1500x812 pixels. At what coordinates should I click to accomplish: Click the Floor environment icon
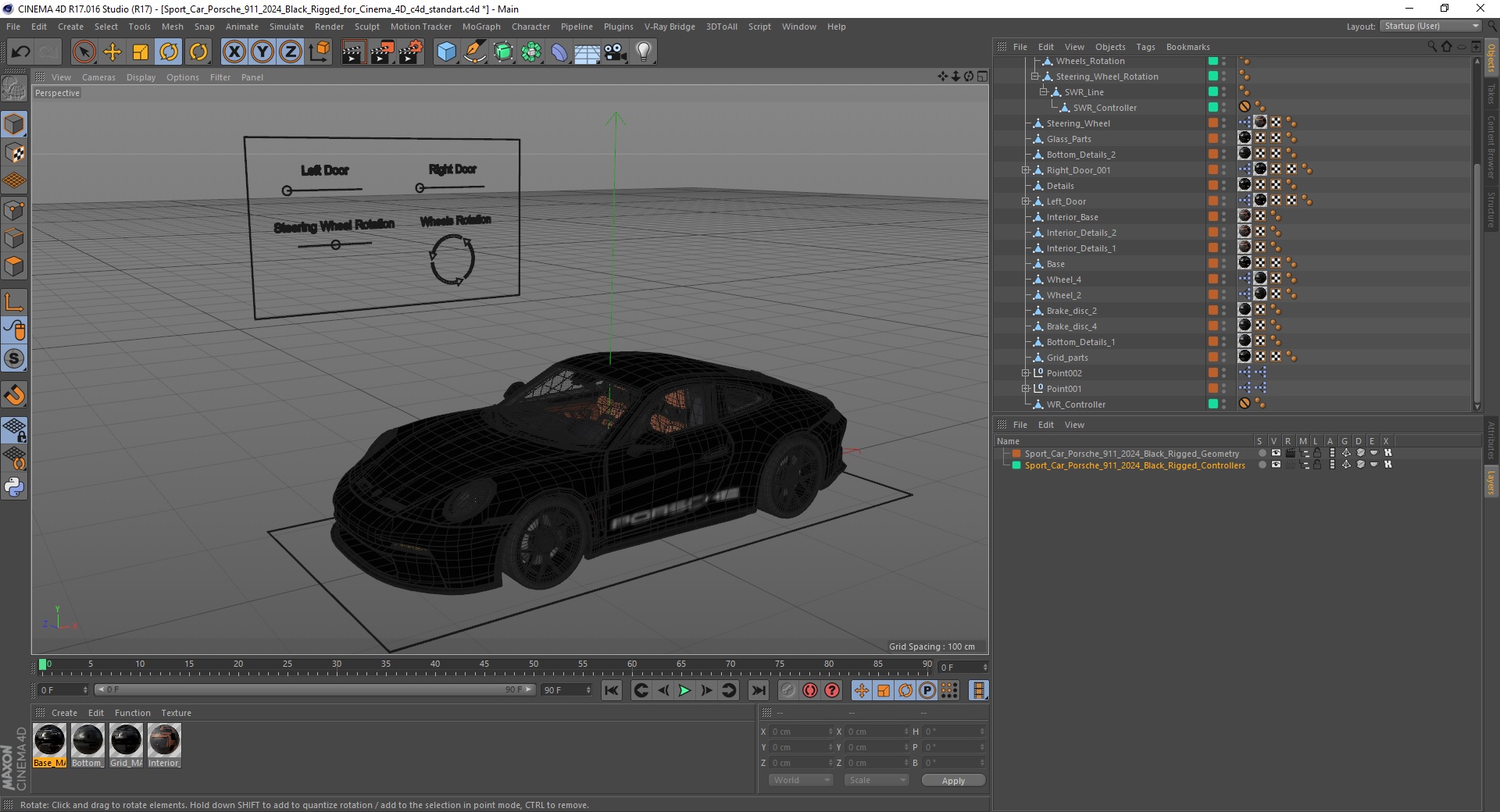coord(587,52)
